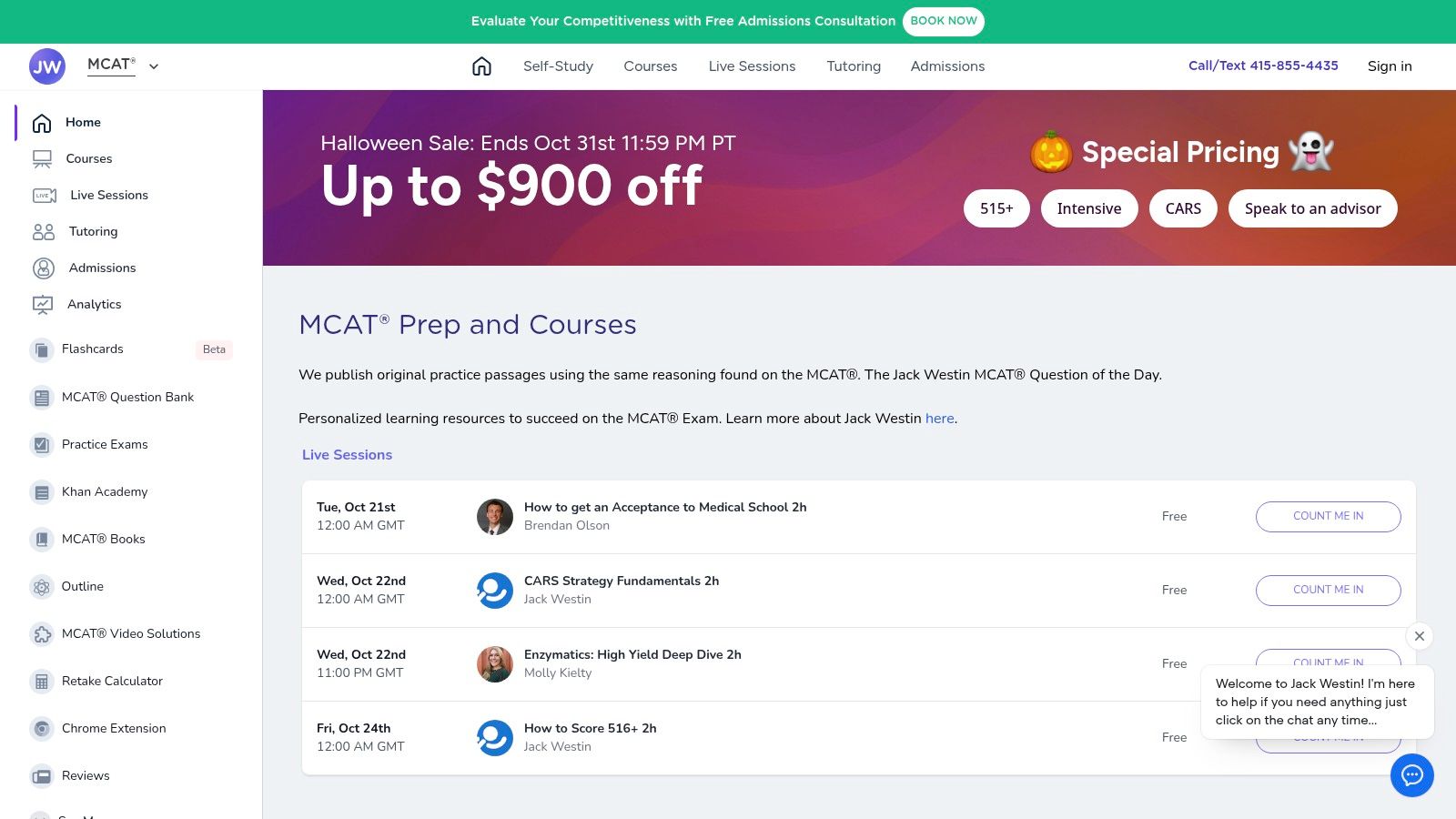Open Admissions in the top navigation
The width and height of the screenshot is (1456, 819).
[x=947, y=66]
